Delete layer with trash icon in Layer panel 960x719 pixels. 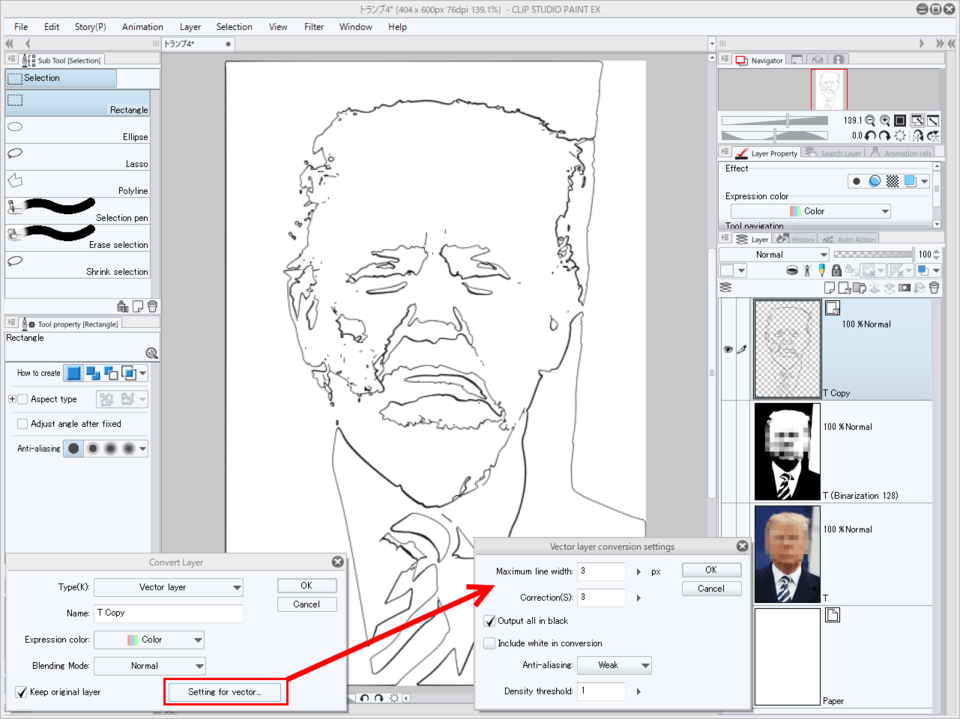pyautogui.click(x=934, y=288)
